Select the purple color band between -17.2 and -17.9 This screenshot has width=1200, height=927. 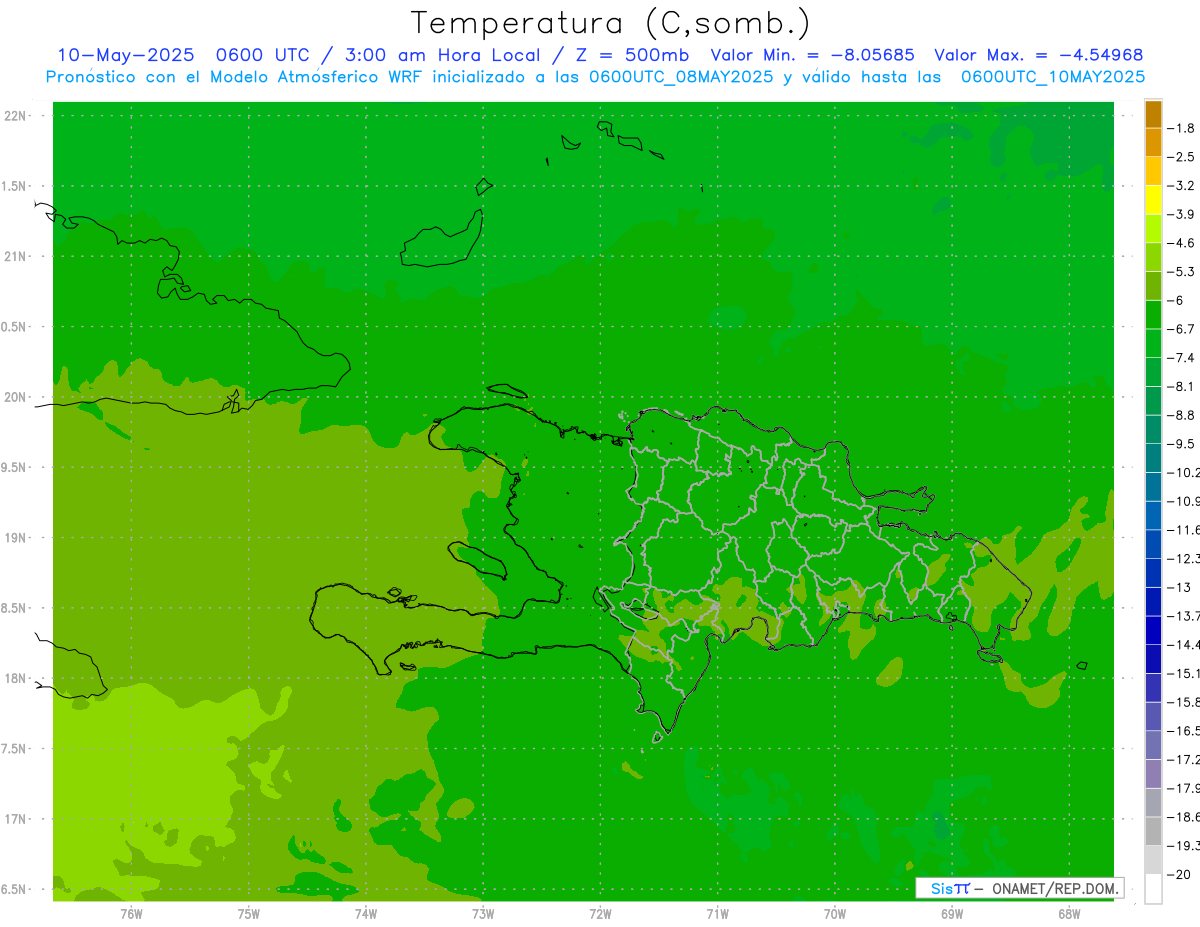1153,774
